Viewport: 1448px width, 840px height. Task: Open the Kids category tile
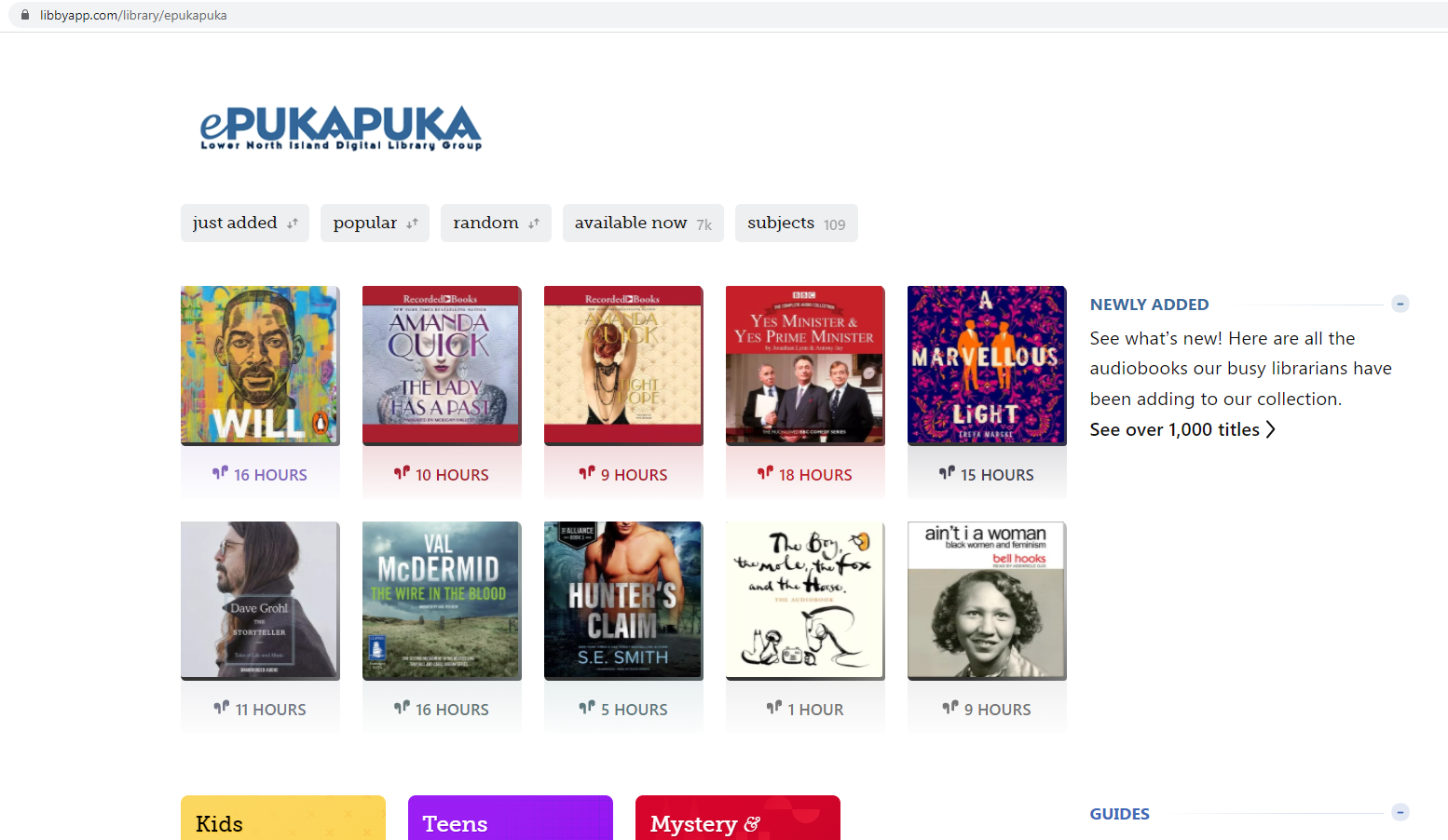(x=283, y=818)
